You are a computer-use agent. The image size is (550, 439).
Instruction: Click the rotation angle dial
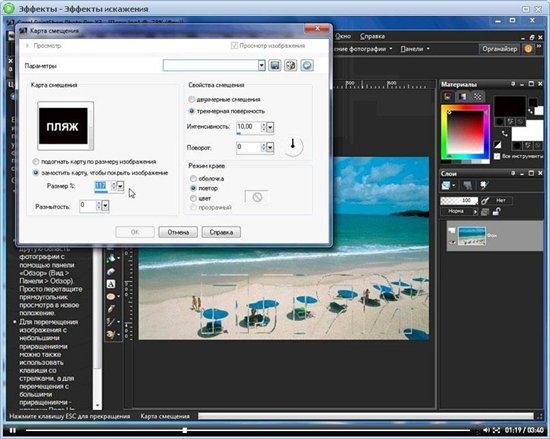point(293,146)
